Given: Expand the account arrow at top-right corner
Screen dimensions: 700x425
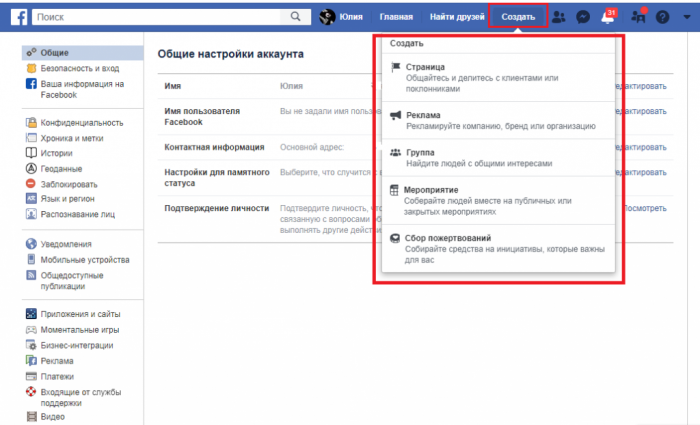Looking at the screenshot, I should click(x=685, y=18).
